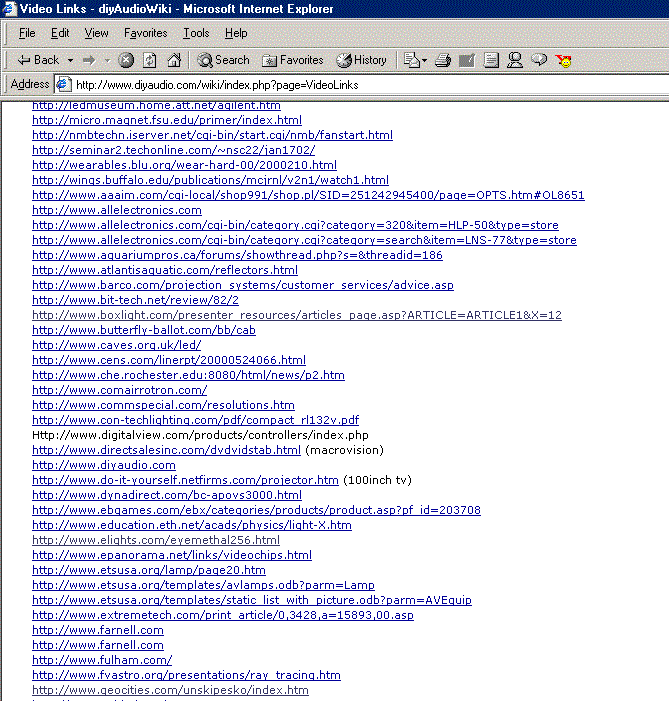Viewport: 669px width, 701px height.
Task: Open the con-techlighting.com pdf link
Action: 195,420
